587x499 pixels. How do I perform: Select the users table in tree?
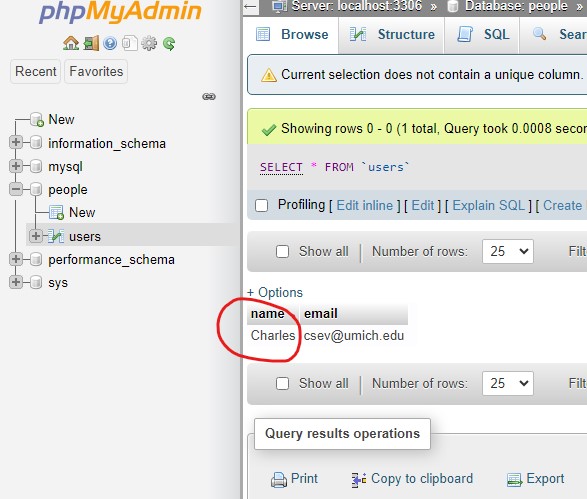pyautogui.click(x=85, y=237)
